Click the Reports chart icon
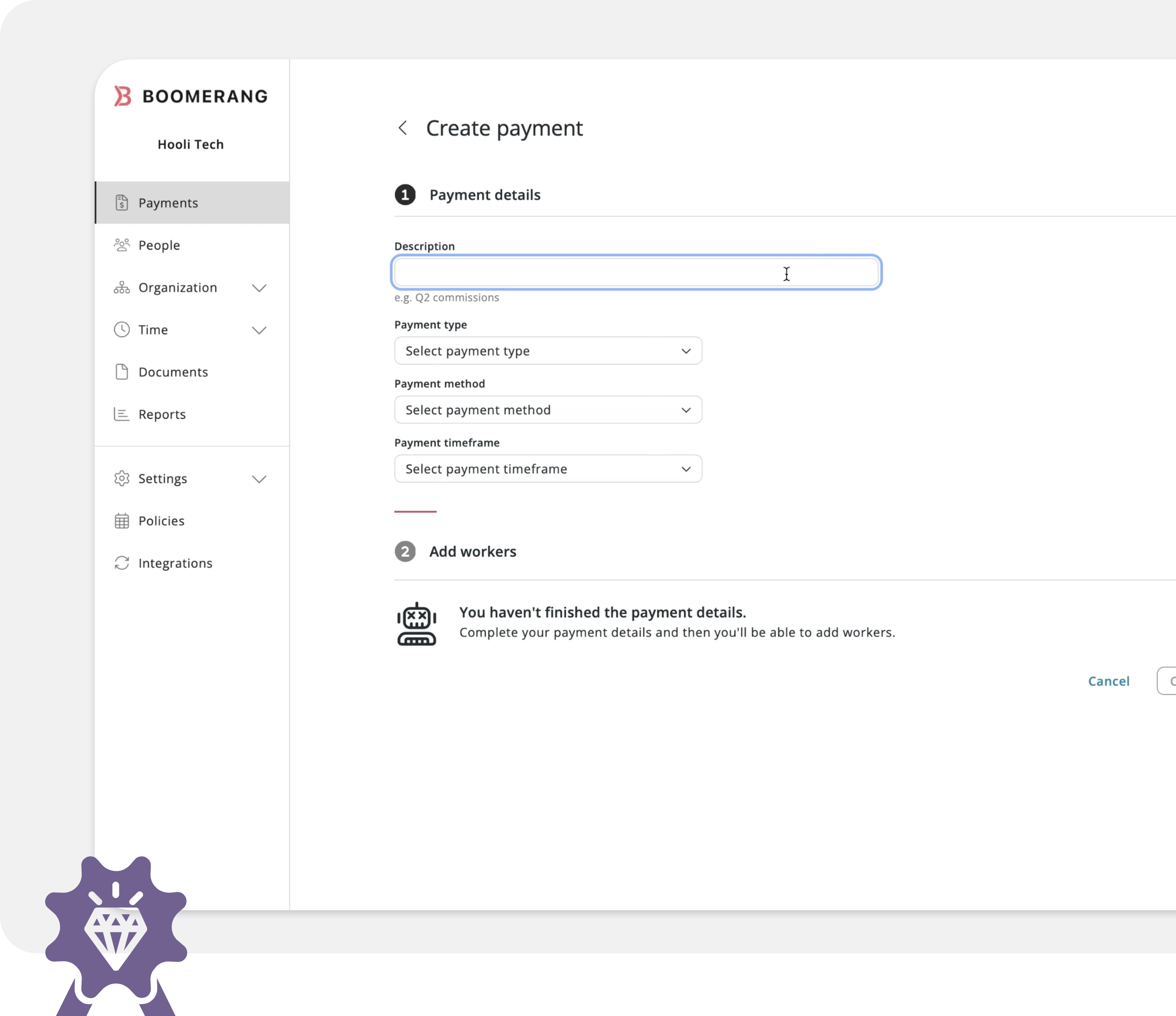 tap(121, 414)
